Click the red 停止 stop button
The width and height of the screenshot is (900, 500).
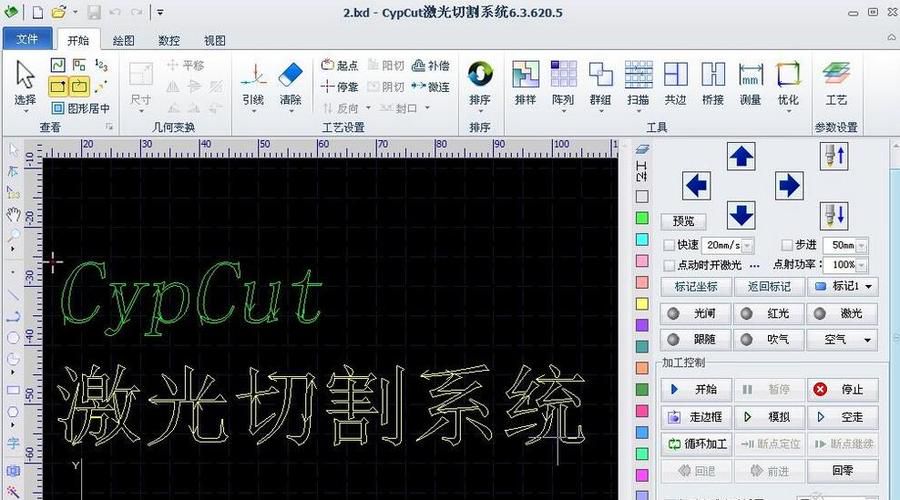pyautogui.click(x=843, y=390)
